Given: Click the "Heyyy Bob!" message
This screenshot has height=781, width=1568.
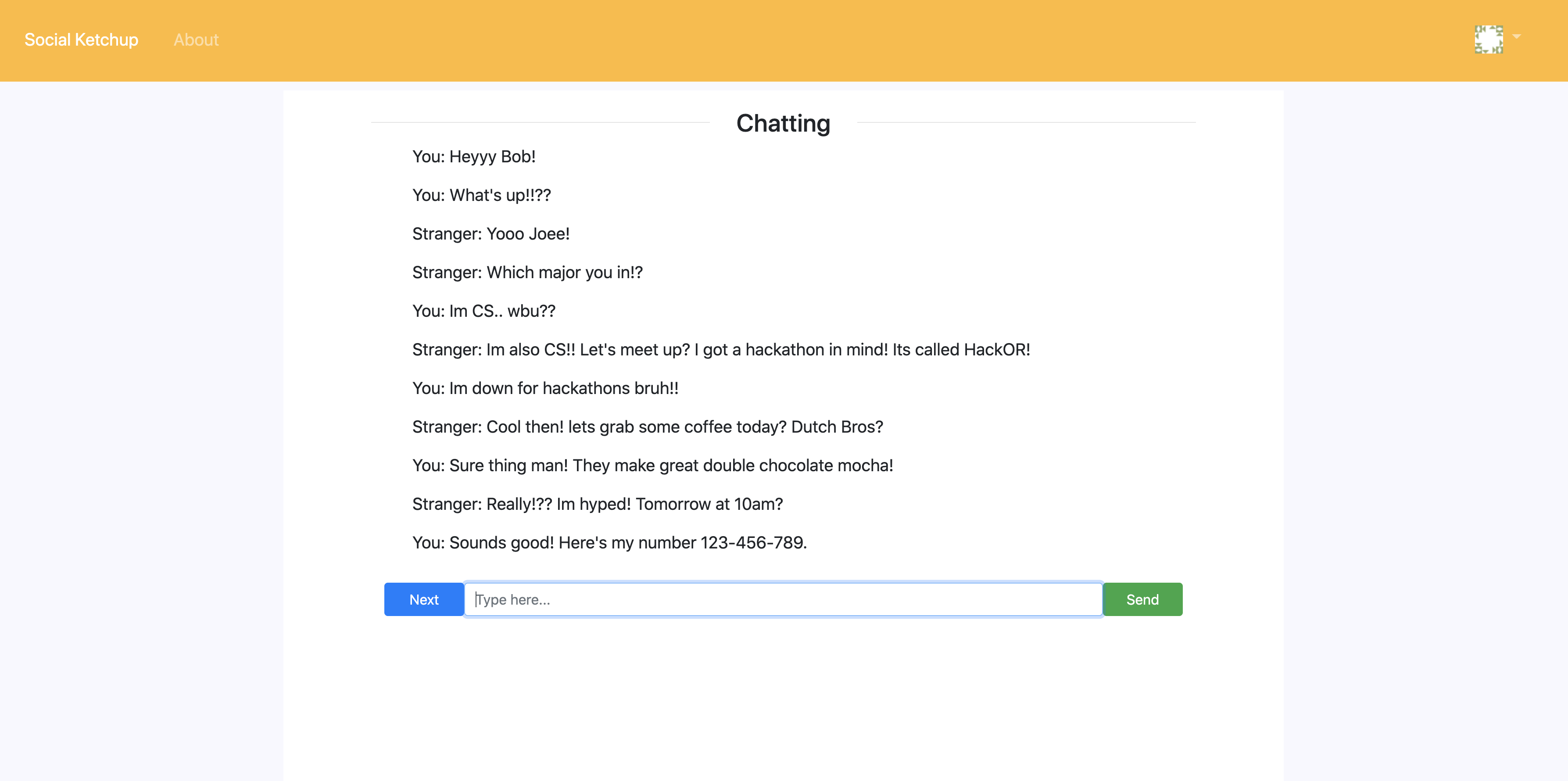Looking at the screenshot, I should point(473,157).
